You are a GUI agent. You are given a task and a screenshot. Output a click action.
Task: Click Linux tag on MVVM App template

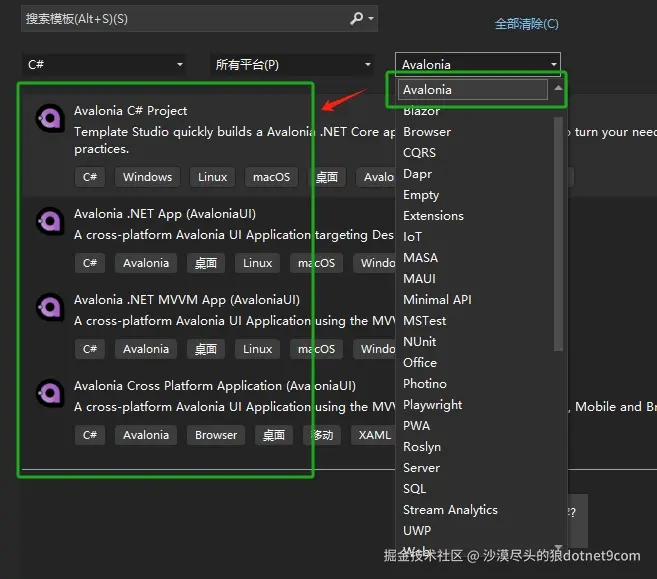click(258, 349)
